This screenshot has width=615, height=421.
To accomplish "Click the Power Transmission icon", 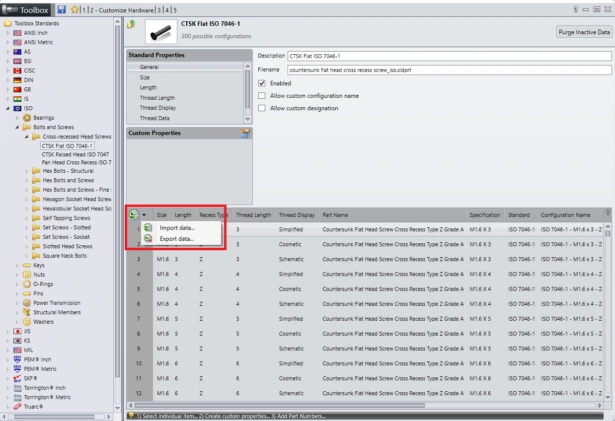I will click(27, 303).
